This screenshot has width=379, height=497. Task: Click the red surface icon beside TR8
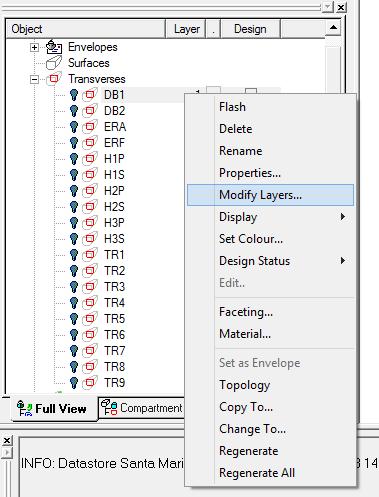click(x=90, y=367)
